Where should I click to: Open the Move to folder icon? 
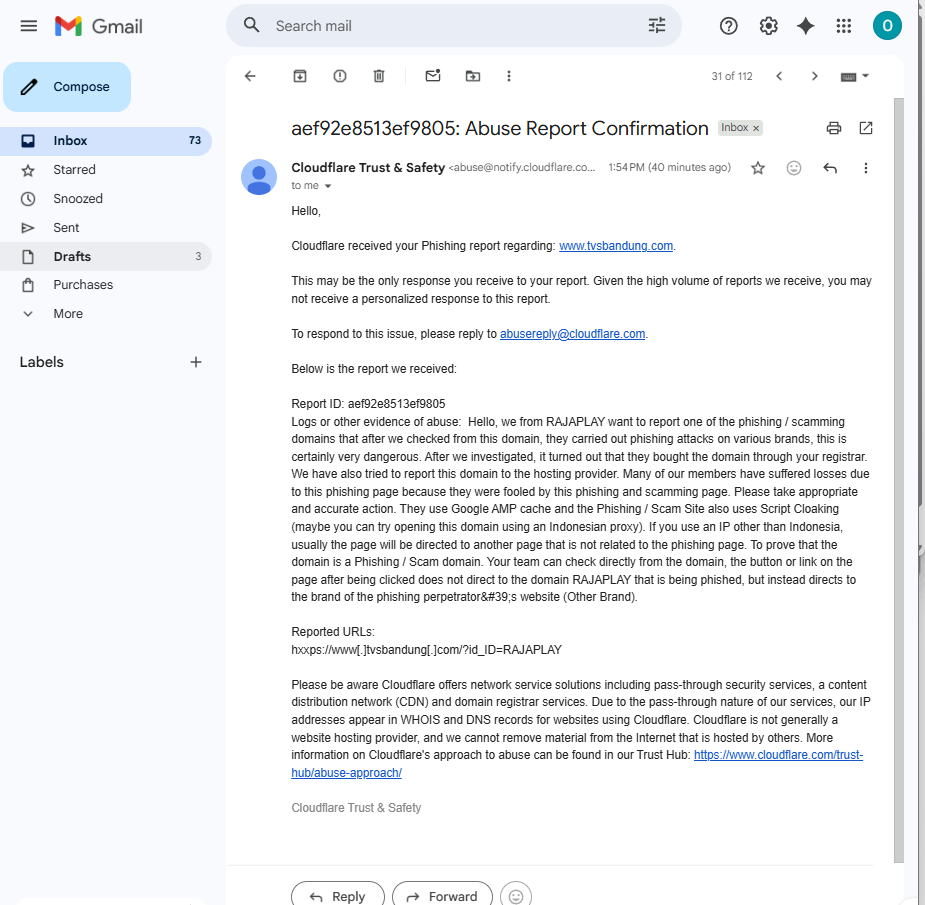[x=473, y=76]
